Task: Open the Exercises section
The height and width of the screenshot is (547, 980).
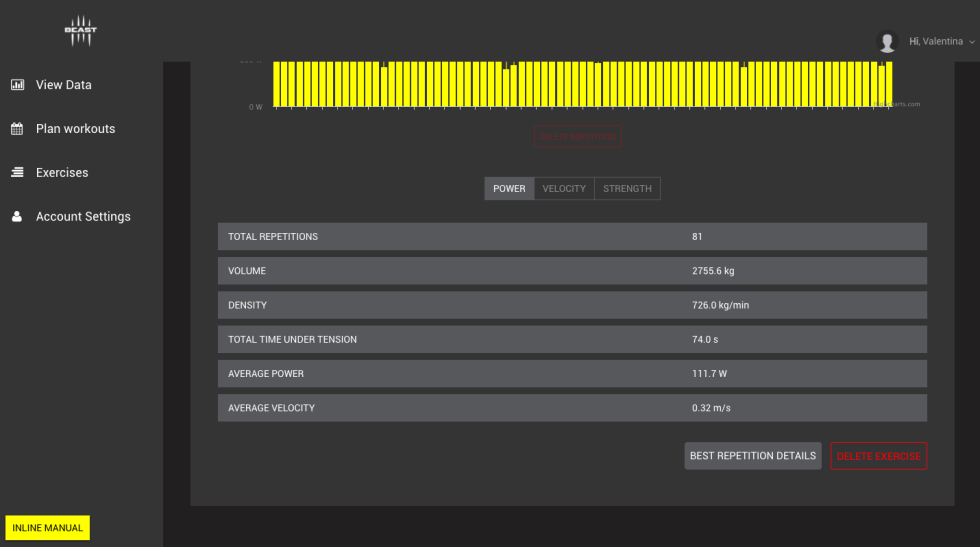Action: 62,173
